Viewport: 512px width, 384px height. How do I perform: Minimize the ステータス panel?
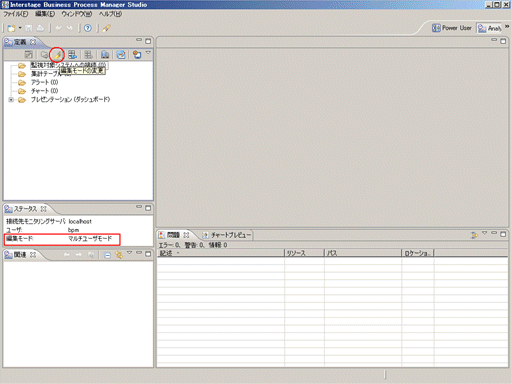pos(139,207)
